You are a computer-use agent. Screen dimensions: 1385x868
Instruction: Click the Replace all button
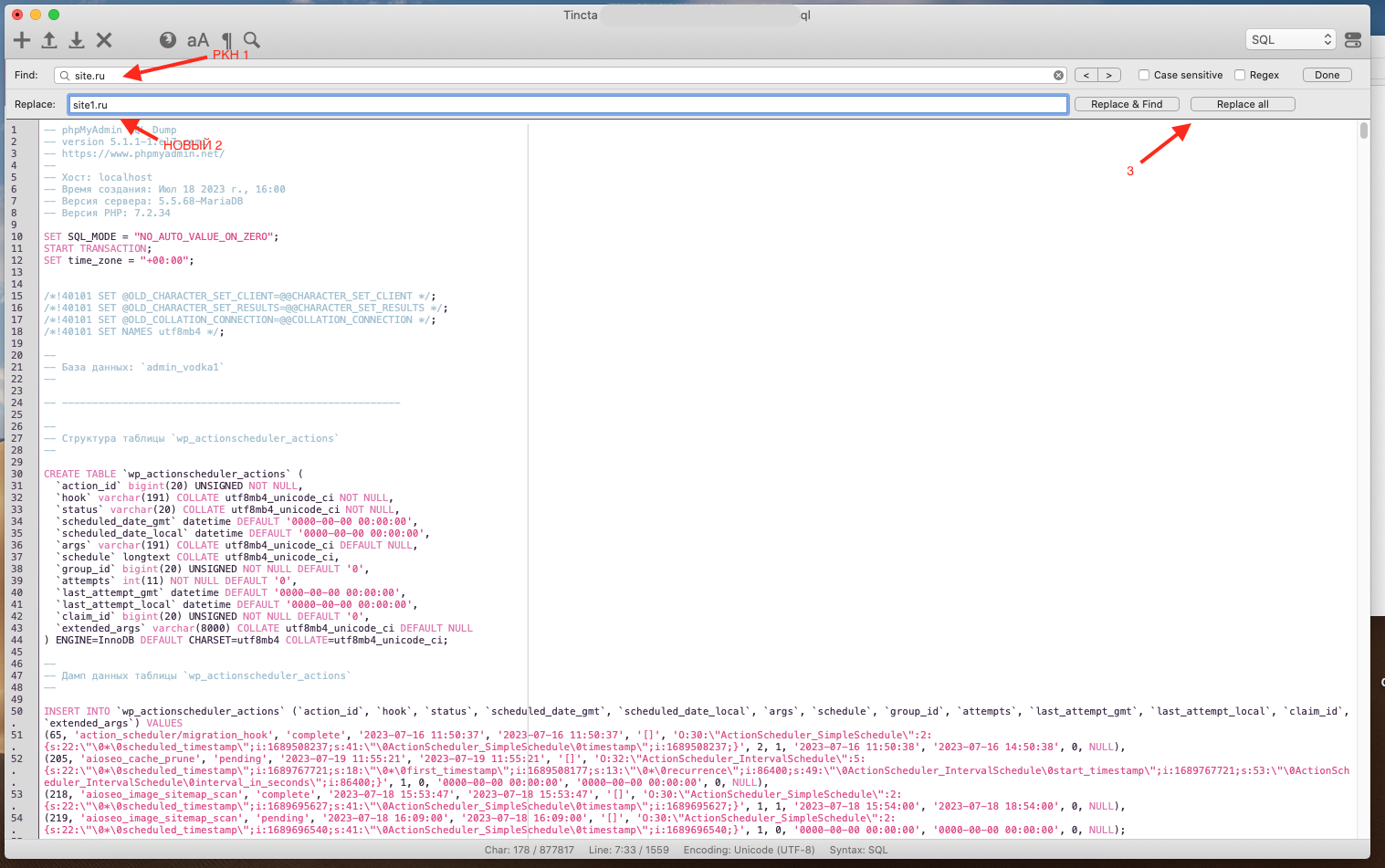pos(1243,104)
